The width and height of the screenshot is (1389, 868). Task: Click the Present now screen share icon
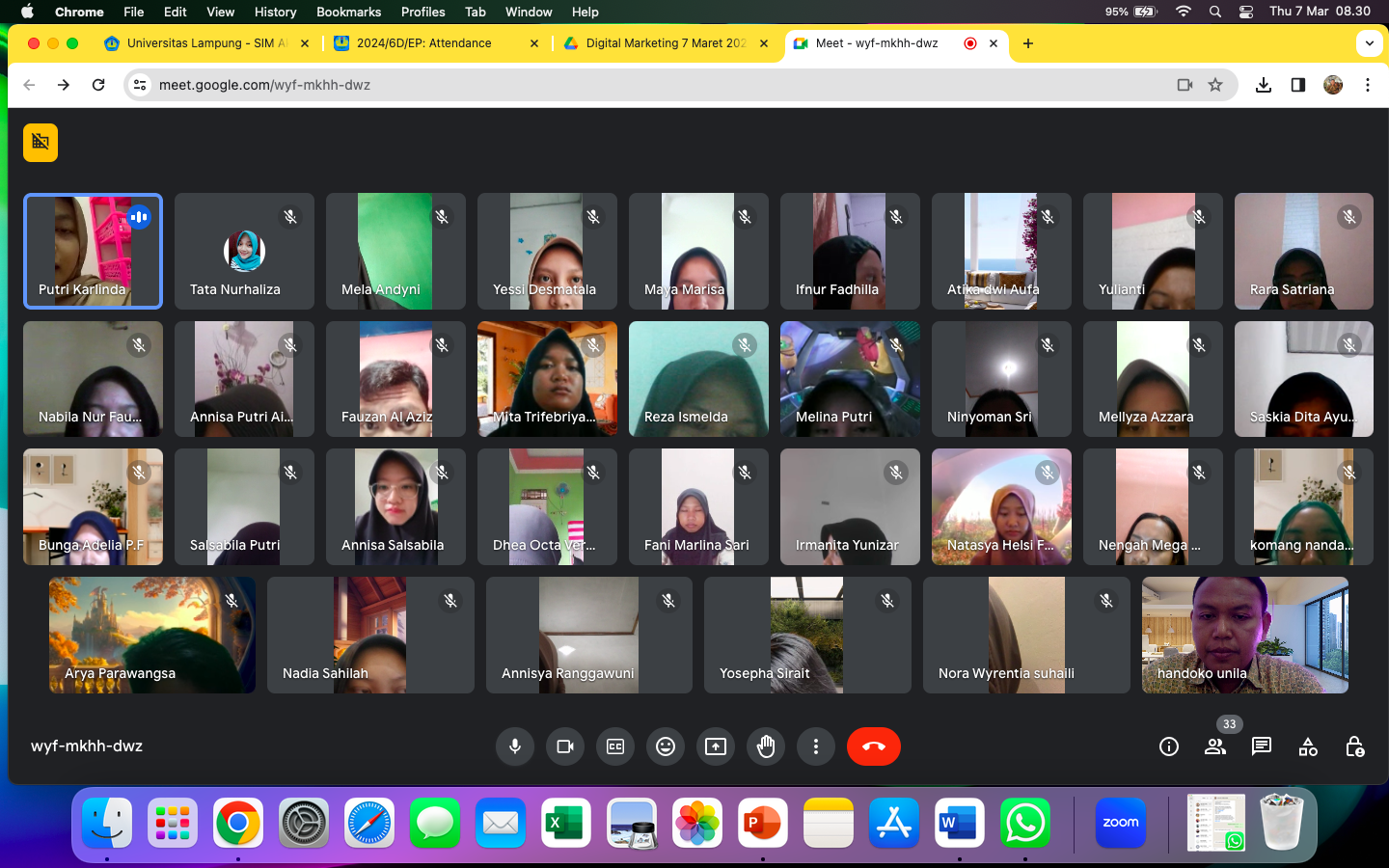(716, 746)
